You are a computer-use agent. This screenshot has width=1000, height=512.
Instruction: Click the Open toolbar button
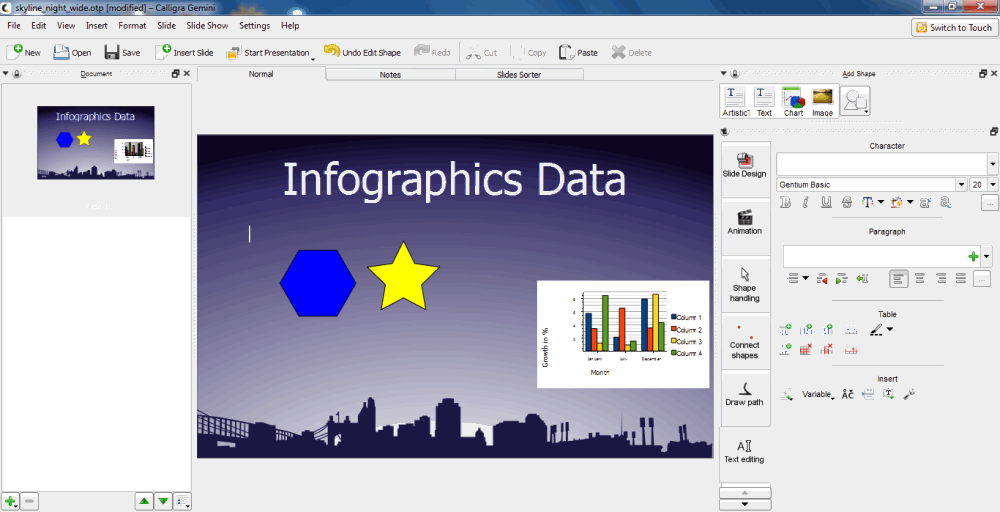click(x=72, y=52)
